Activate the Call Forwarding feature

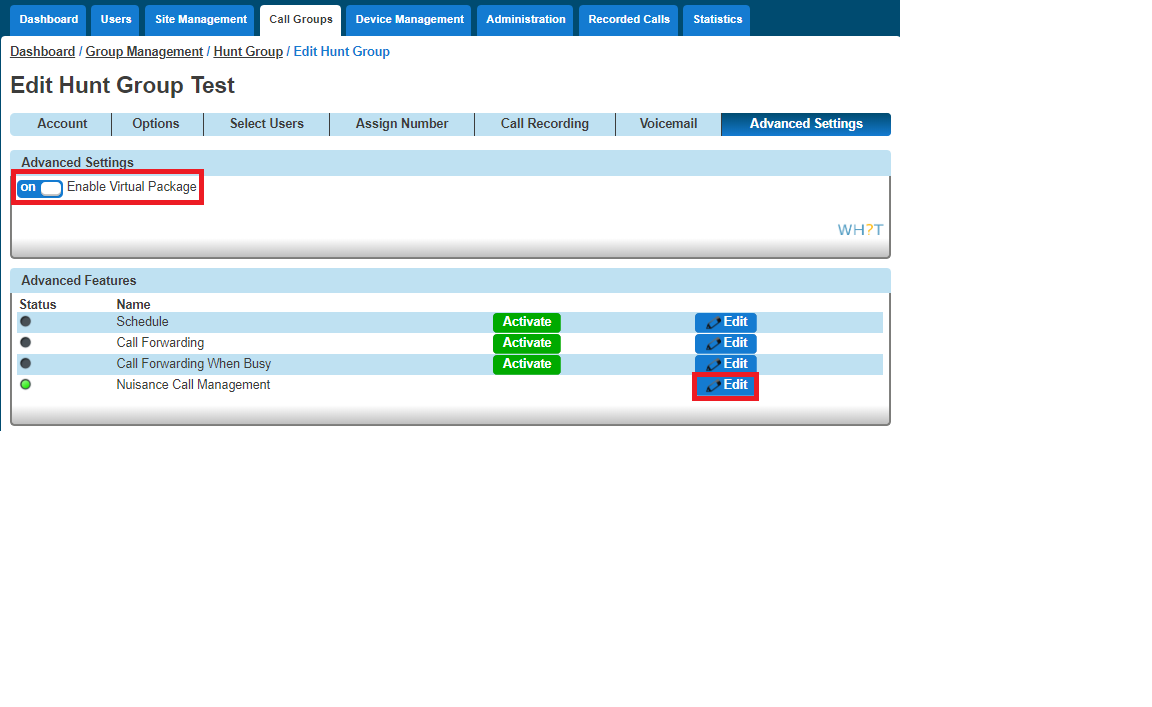click(x=527, y=343)
